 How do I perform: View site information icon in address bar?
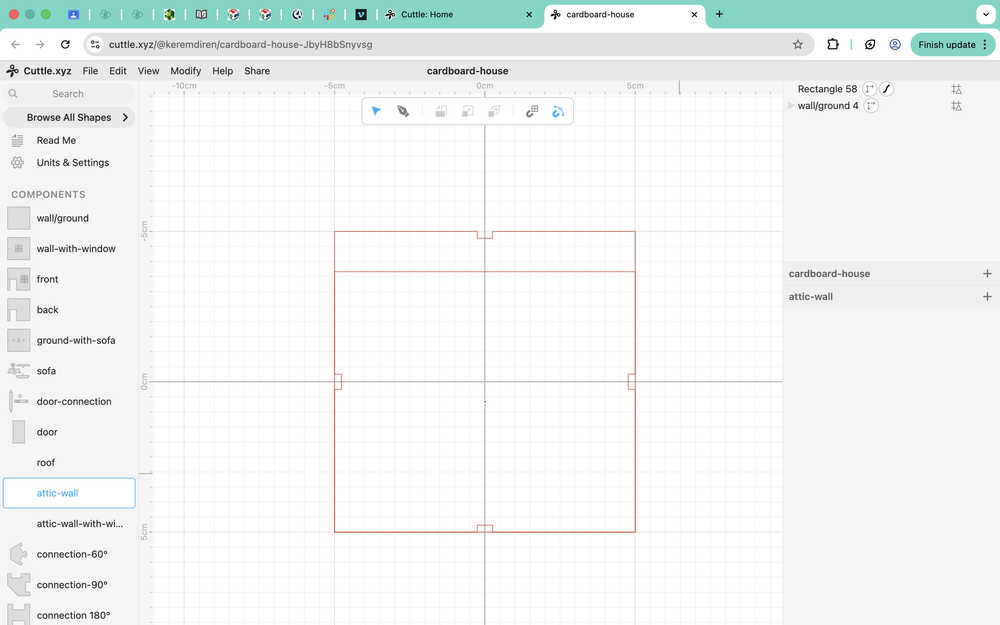[x=95, y=45]
